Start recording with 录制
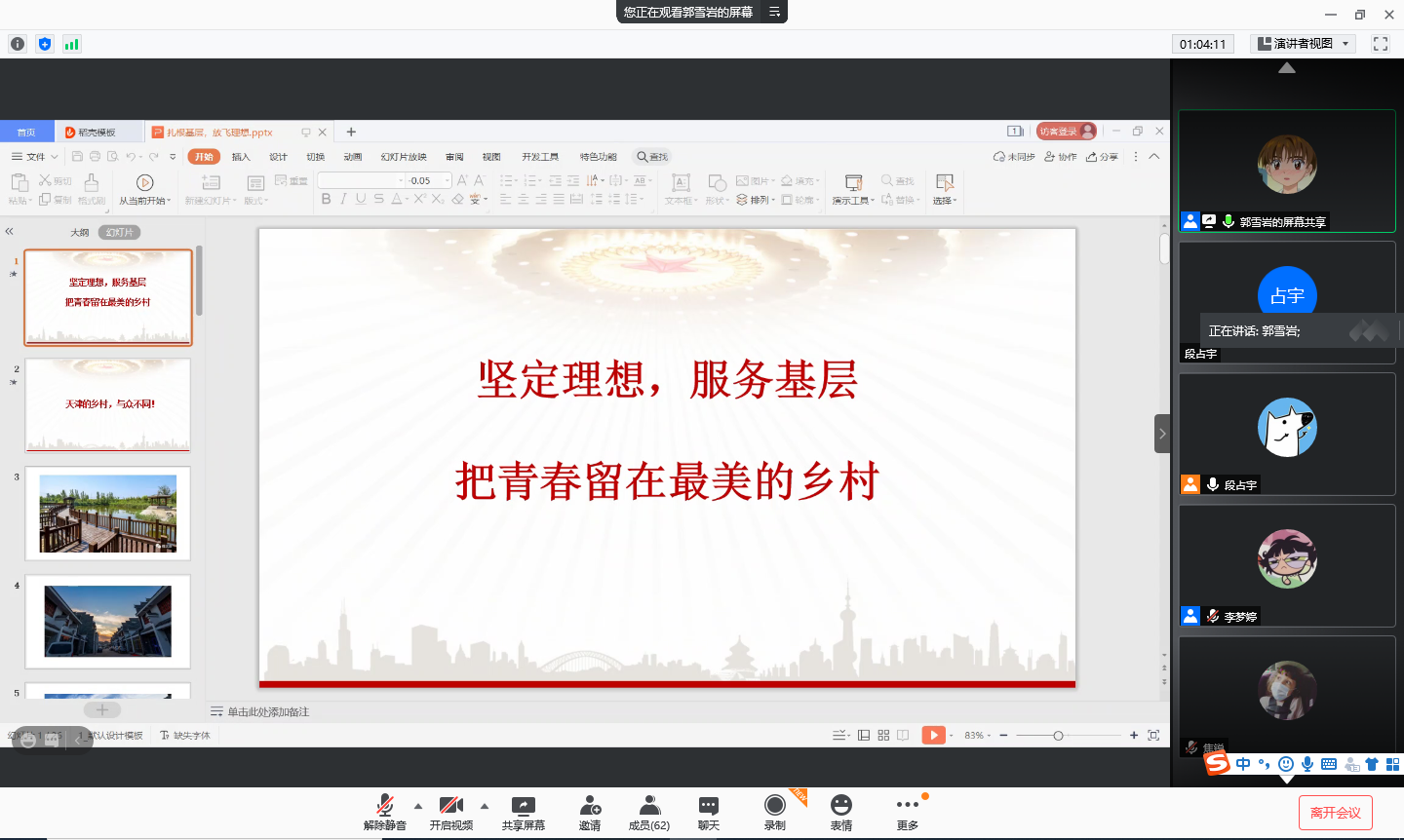This screenshot has height=840, width=1404. 775,812
